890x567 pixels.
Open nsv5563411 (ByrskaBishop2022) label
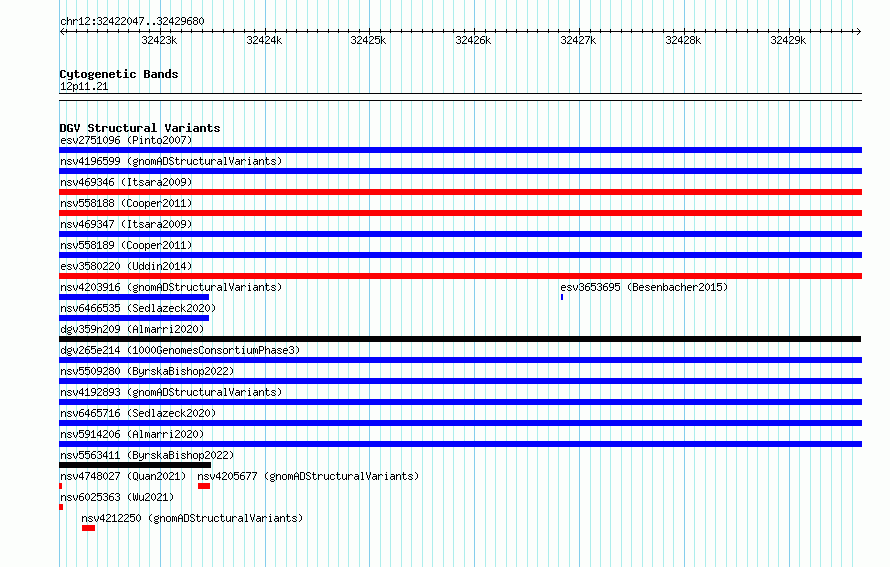[147, 455]
